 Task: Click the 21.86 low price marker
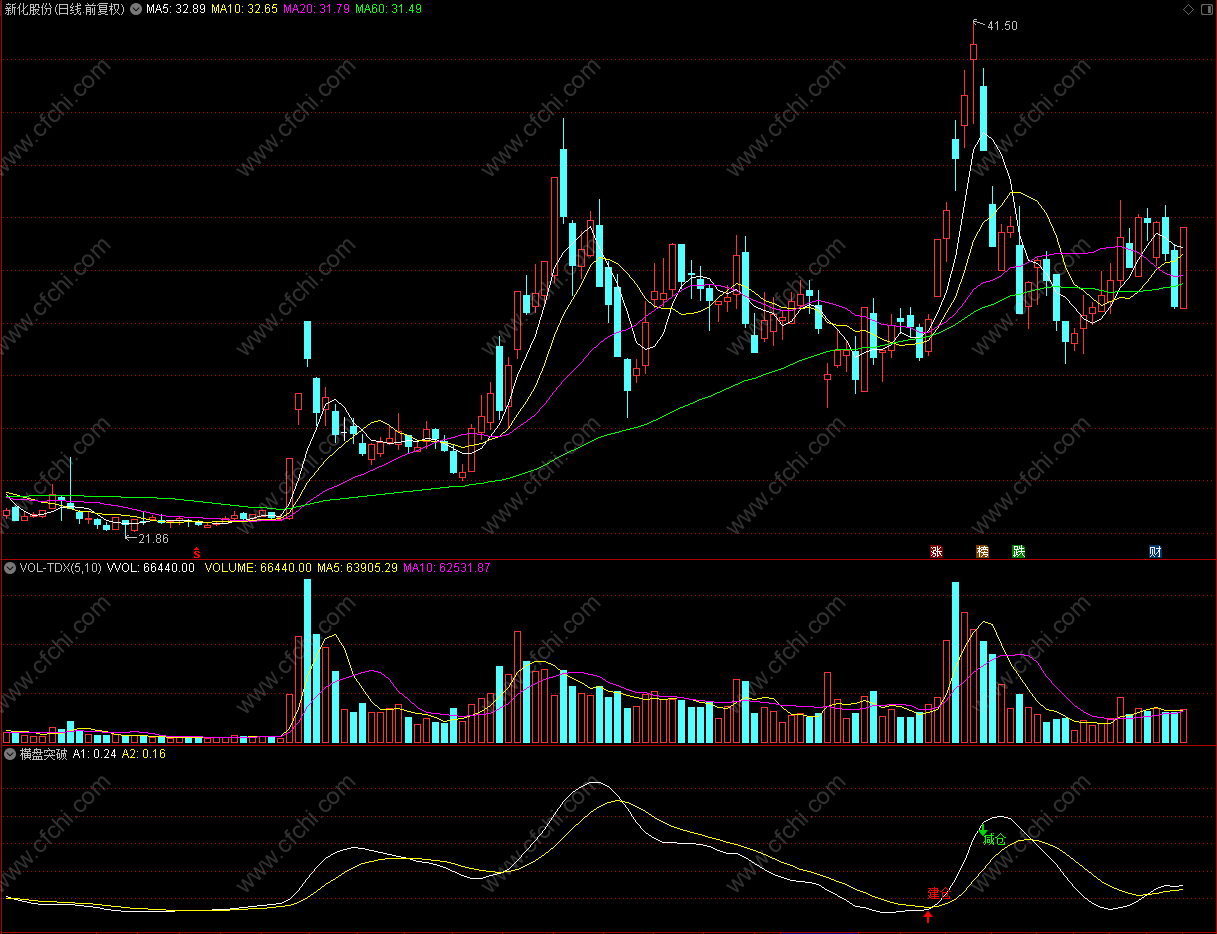click(x=153, y=538)
